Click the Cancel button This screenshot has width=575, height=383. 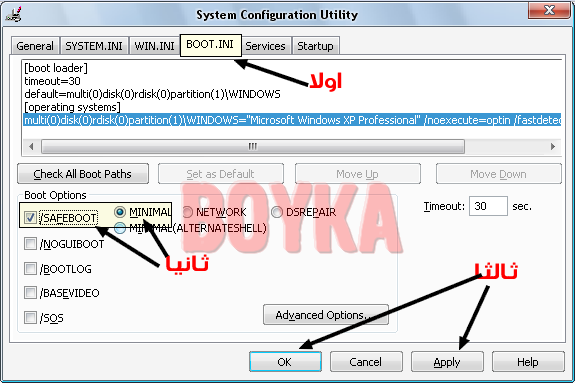(366, 362)
